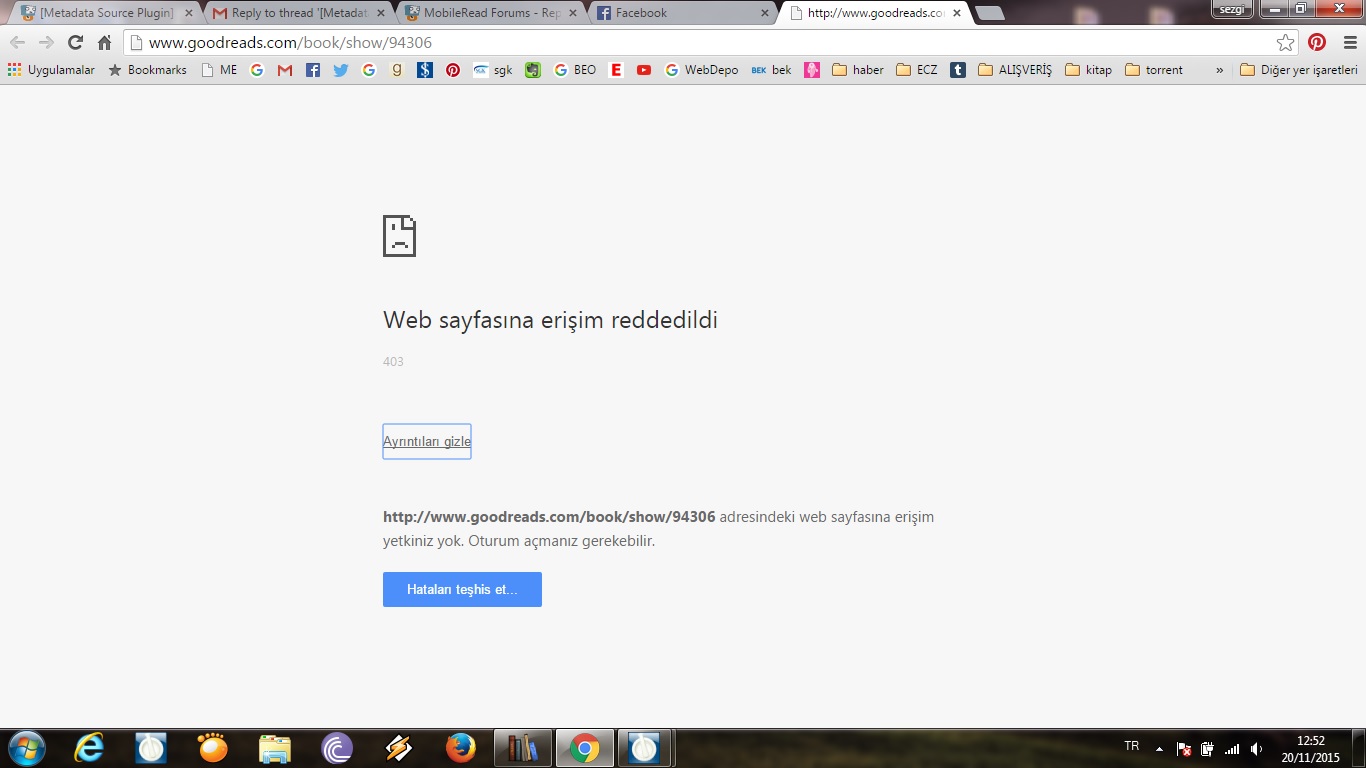Open the sgk bookmark
The height and width of the screenshot is (768, 1366).
[493, 70]
